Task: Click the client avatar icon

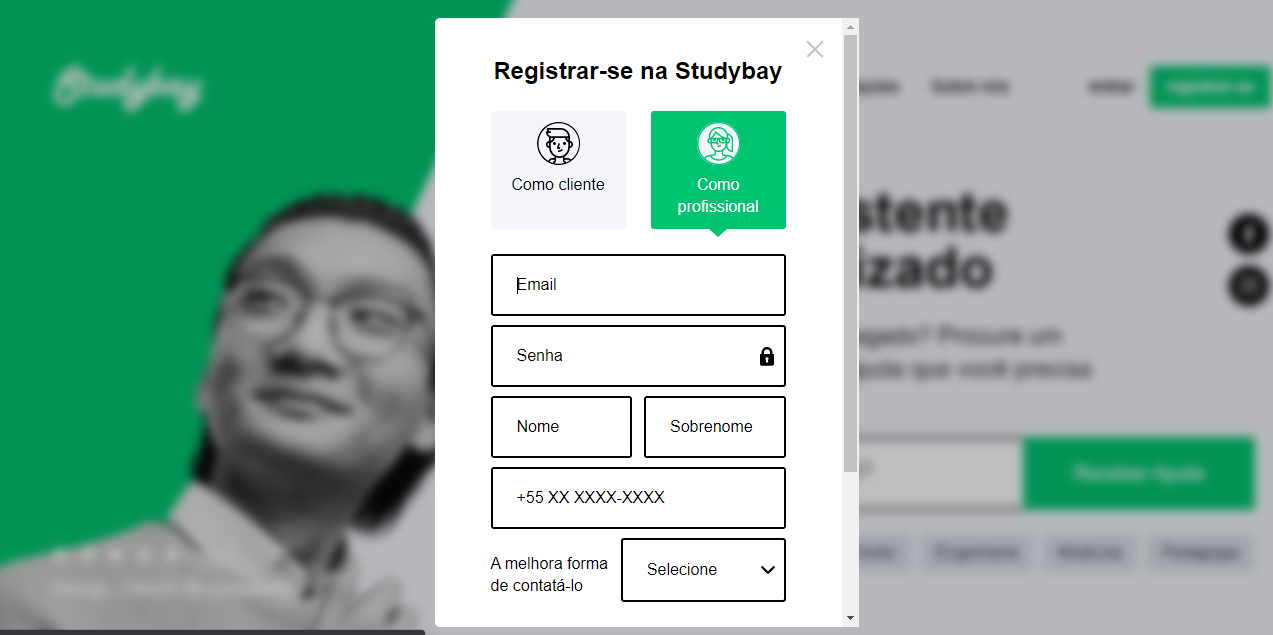Action: click(x=558, y=144)
